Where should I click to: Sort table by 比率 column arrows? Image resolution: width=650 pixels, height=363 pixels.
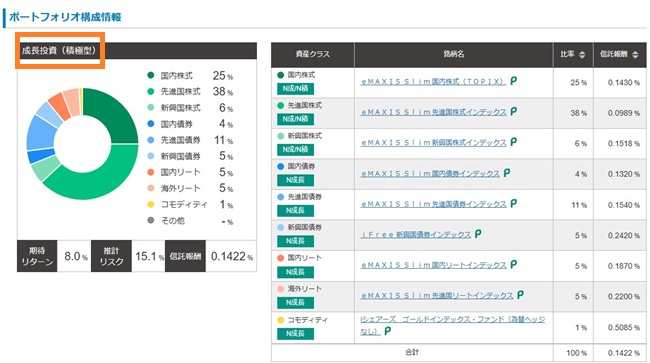click(x=582, y=54)
